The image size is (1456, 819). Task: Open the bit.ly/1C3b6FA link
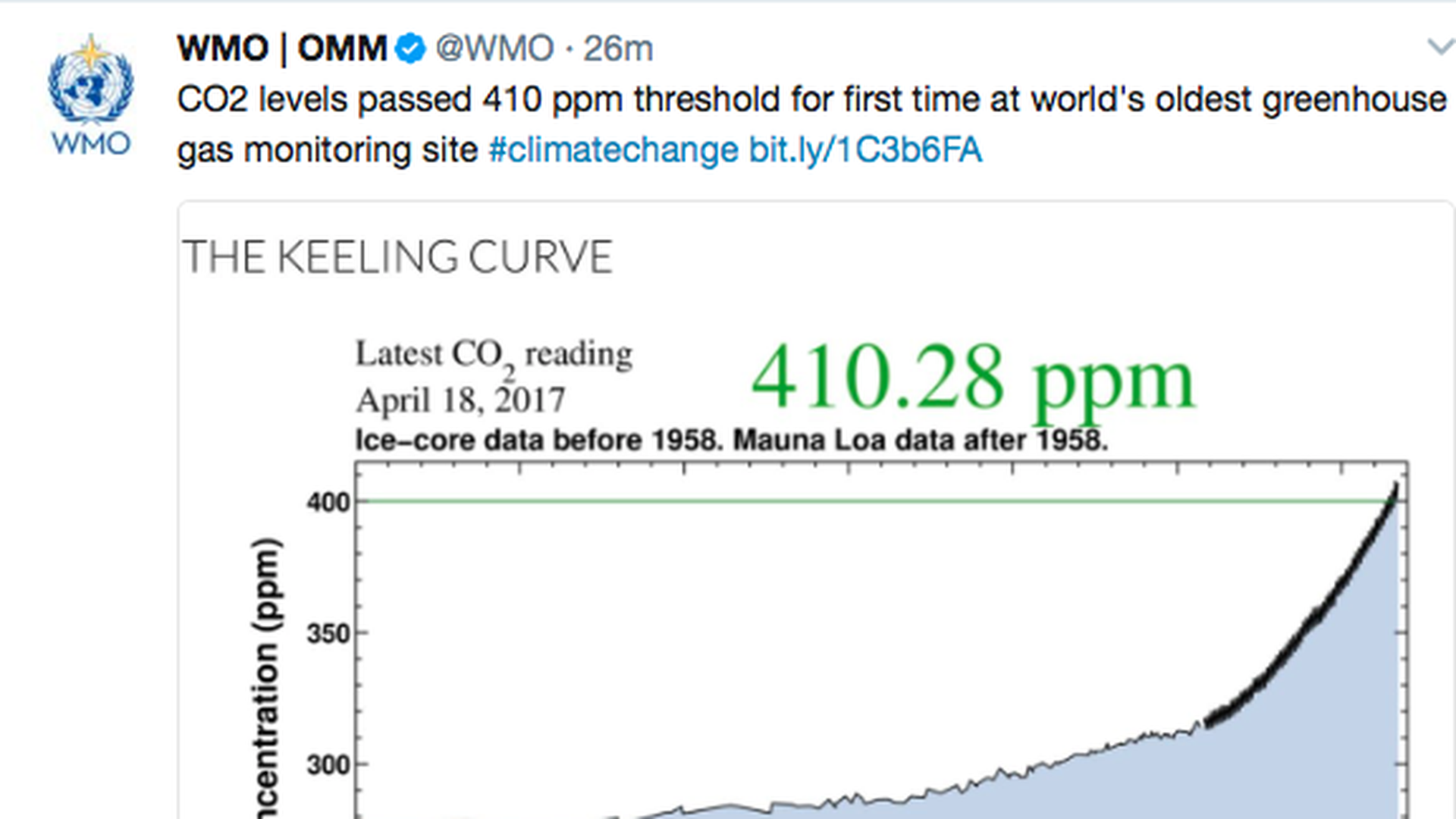pyautogui.click(x=865, y=150)
